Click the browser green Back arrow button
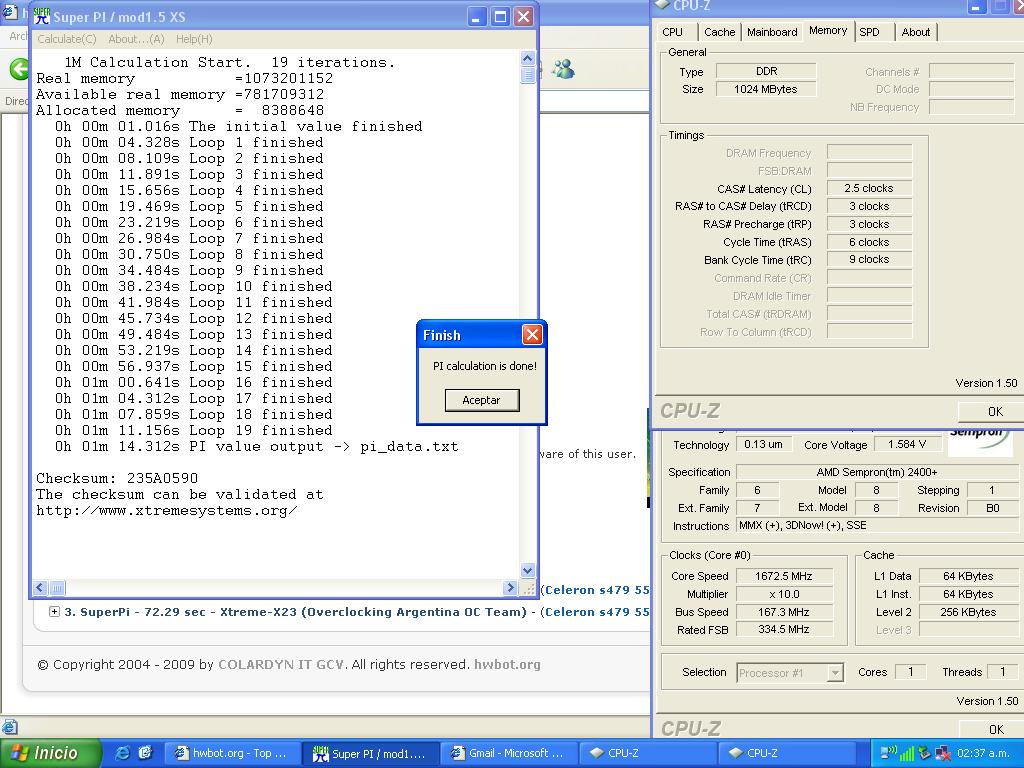 (20, 69)
